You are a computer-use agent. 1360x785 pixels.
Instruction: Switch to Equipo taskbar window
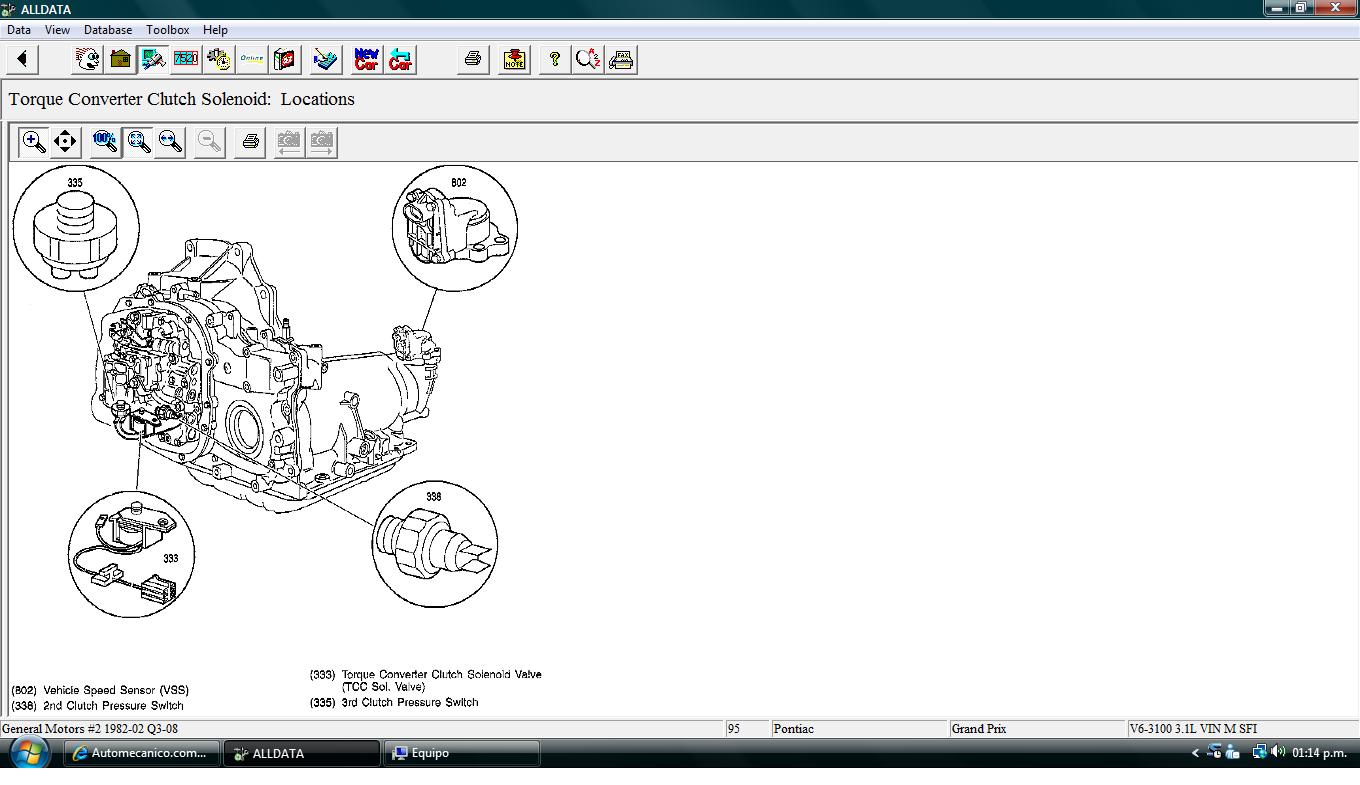tap(462, 753)
